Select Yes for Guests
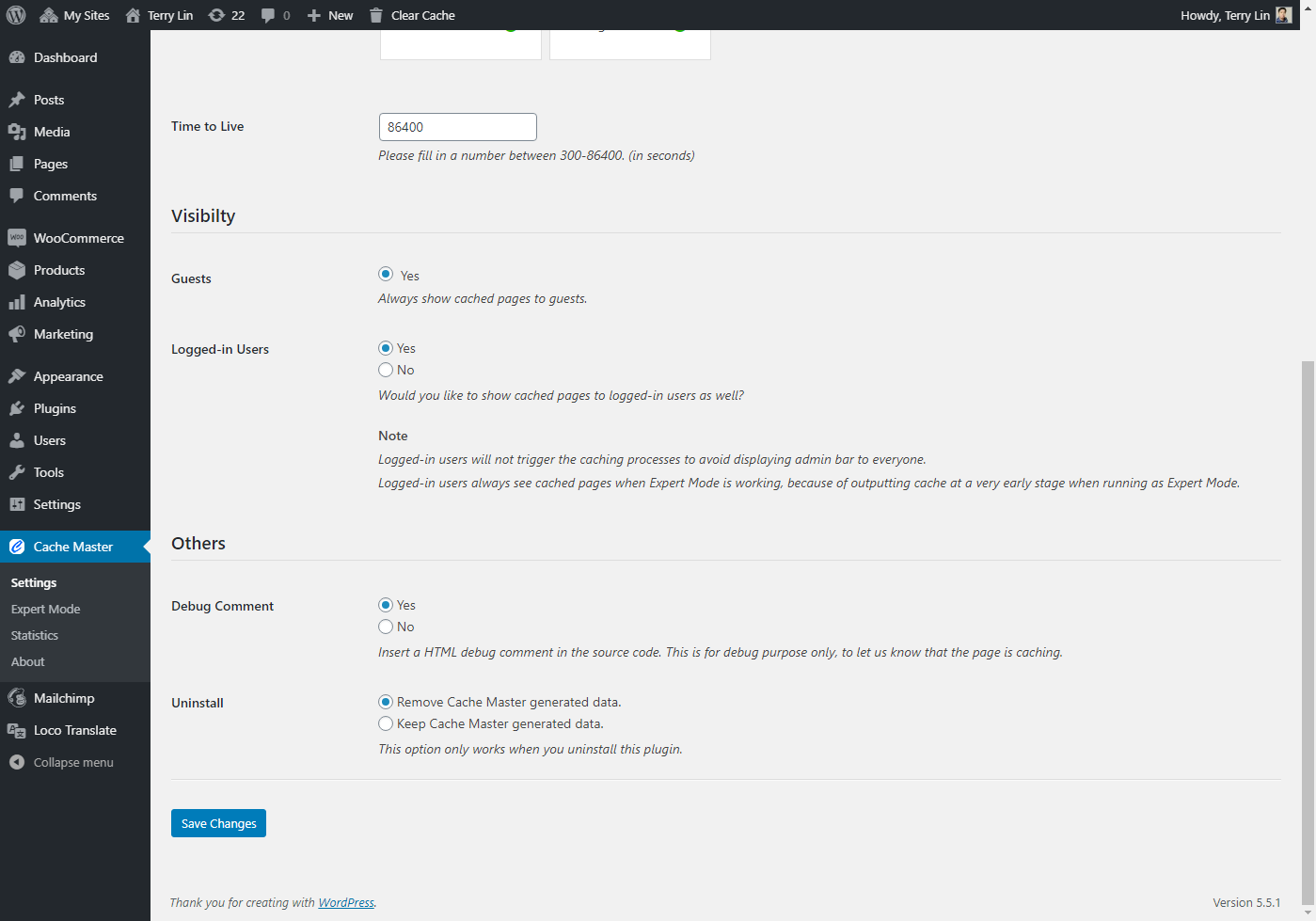The height and width of the screenshot is (921, 1316). tap(386, 275)
